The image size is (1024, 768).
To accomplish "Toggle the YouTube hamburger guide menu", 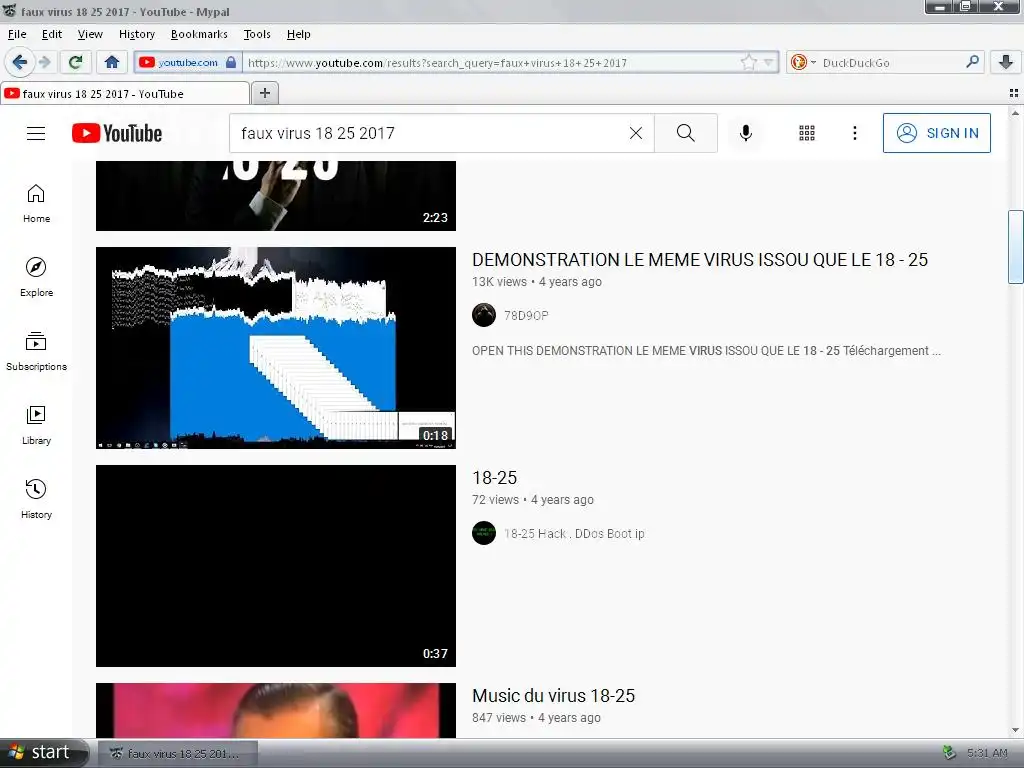I will pyautogui.click(x=36, y=133).
